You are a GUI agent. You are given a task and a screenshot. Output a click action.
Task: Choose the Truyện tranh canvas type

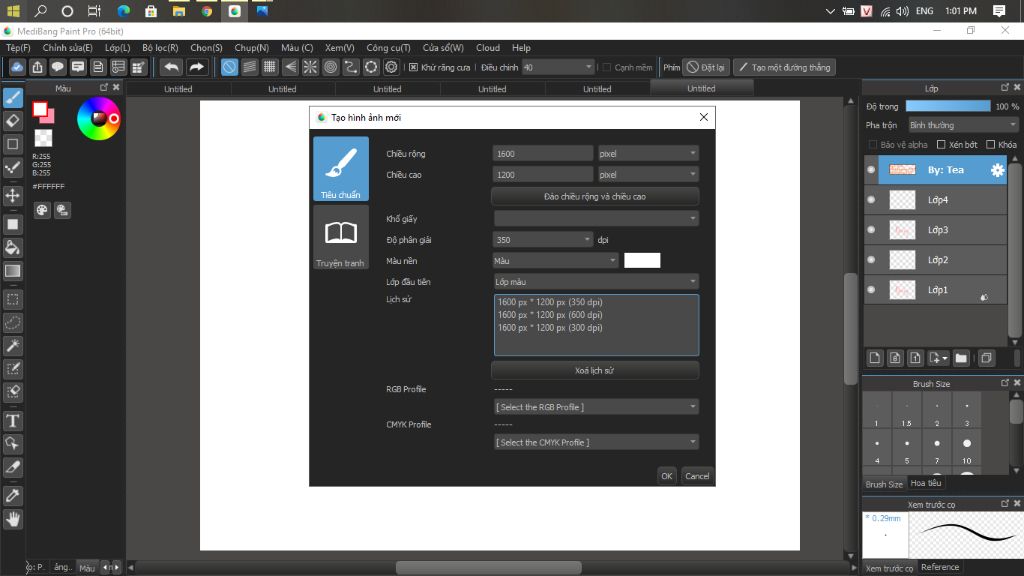[x=341, y=237]
